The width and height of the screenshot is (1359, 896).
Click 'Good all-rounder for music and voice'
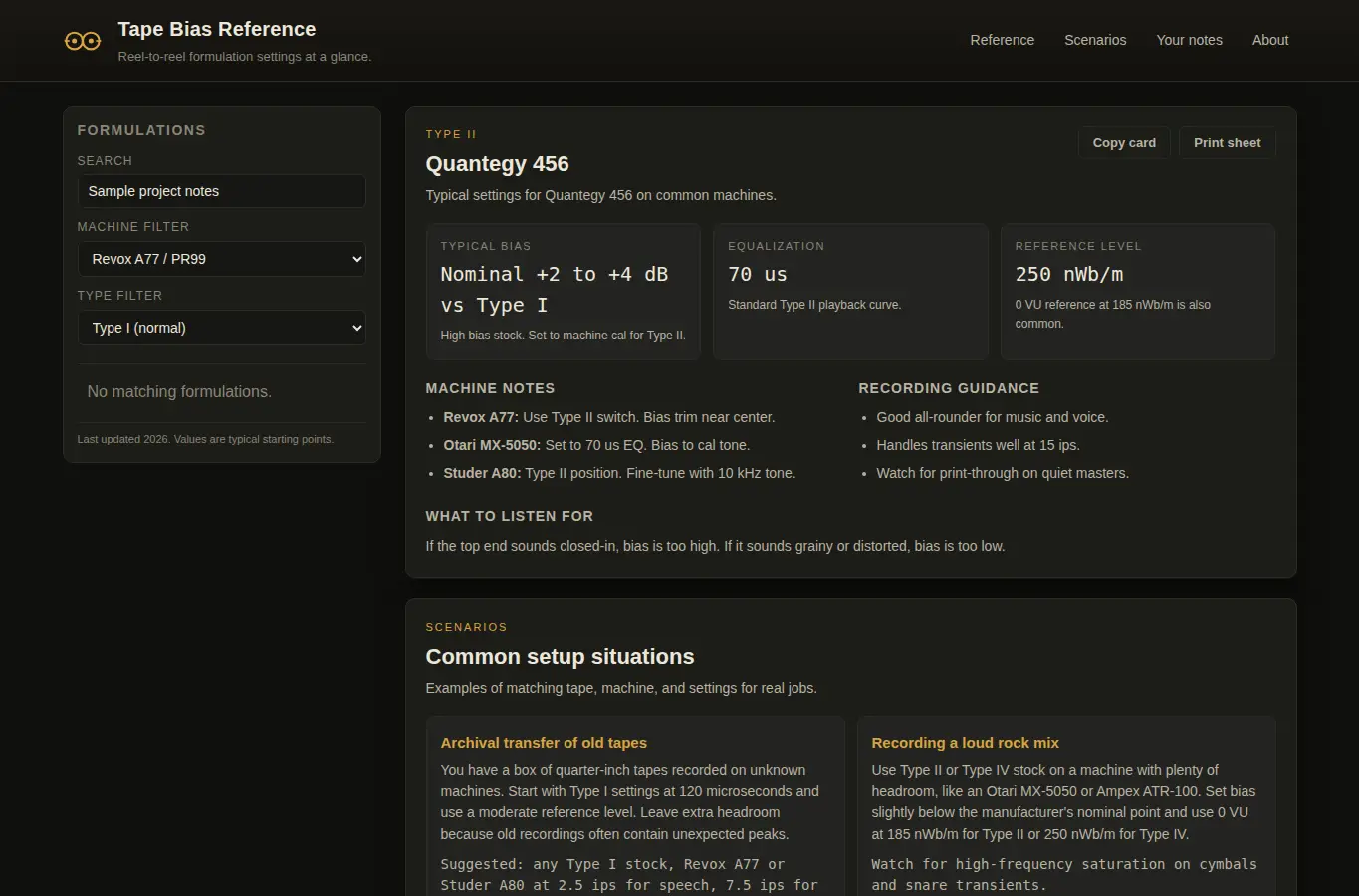point(992,417)
